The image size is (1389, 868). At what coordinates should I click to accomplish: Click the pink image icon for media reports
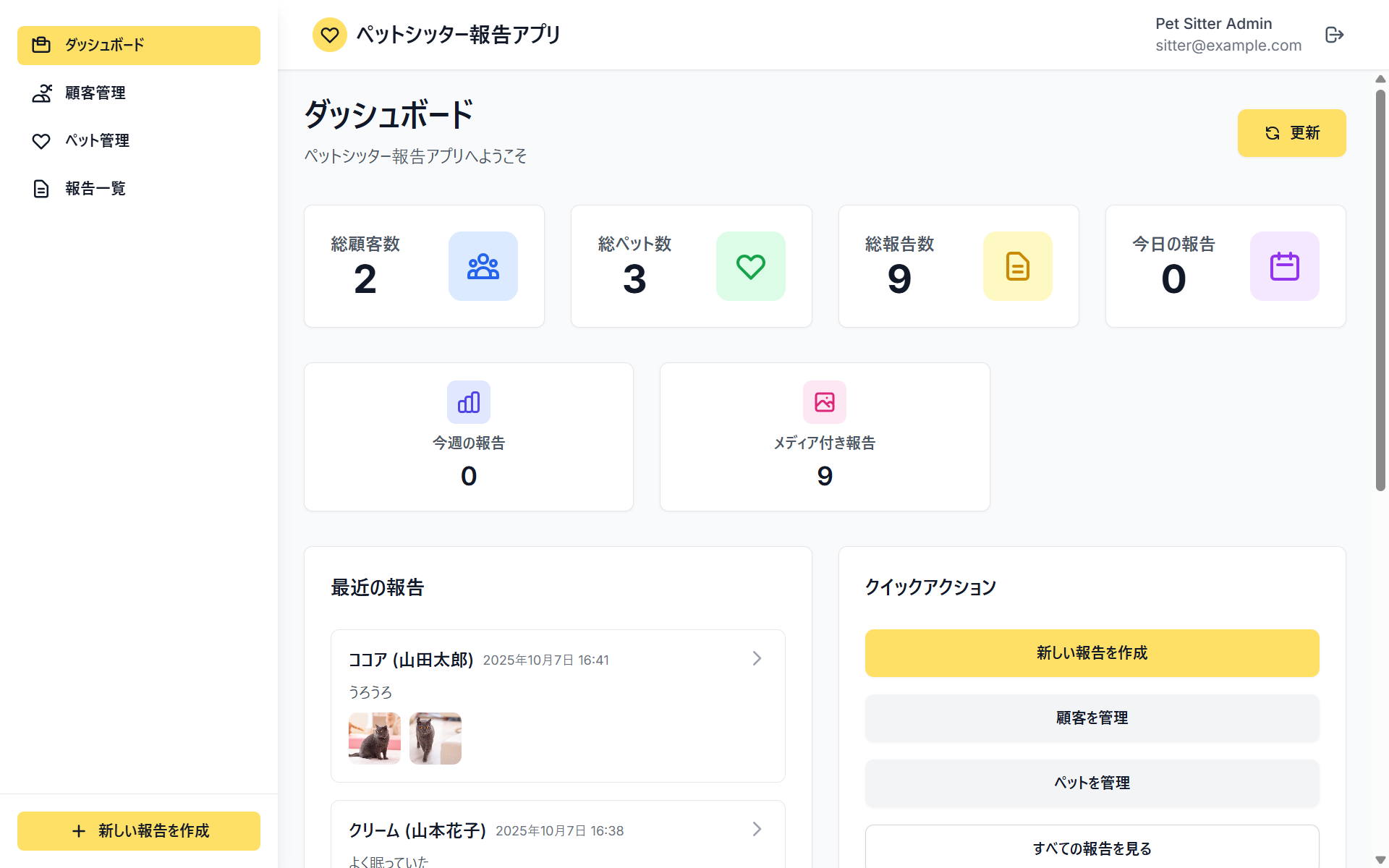824,402
